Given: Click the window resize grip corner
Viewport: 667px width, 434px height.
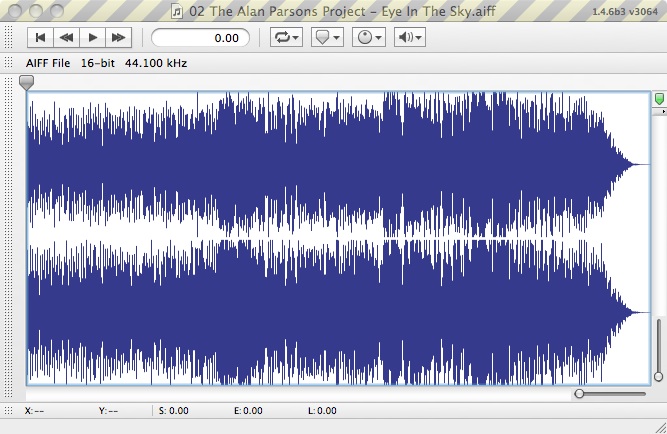Looking at the screenshot, I should (x=660, y=427).
